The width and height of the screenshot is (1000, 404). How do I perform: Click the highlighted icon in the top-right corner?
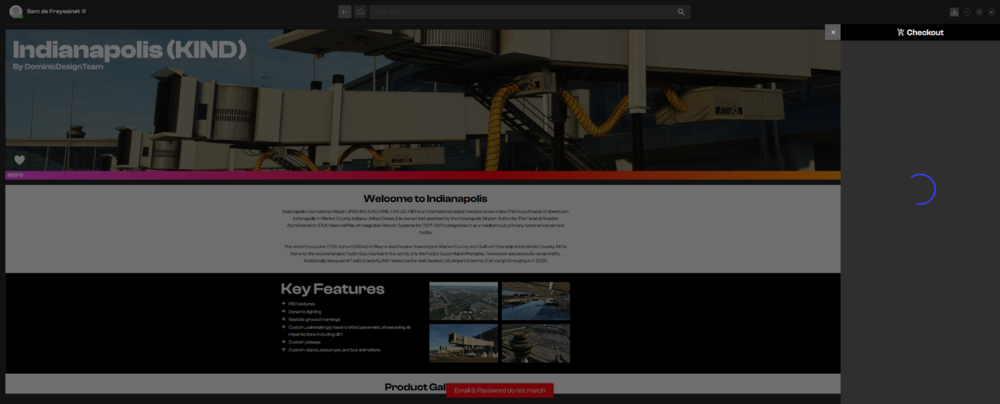954,12
